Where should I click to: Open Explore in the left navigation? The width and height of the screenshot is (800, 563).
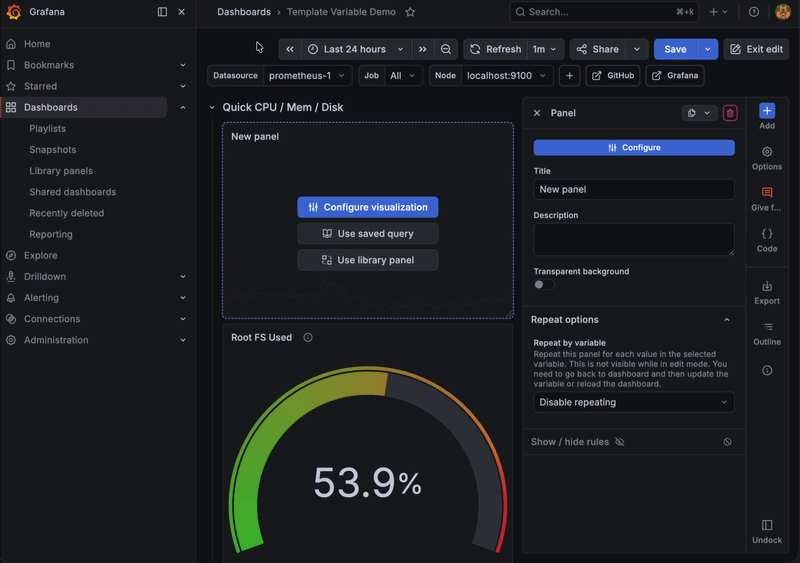point(41,255)
